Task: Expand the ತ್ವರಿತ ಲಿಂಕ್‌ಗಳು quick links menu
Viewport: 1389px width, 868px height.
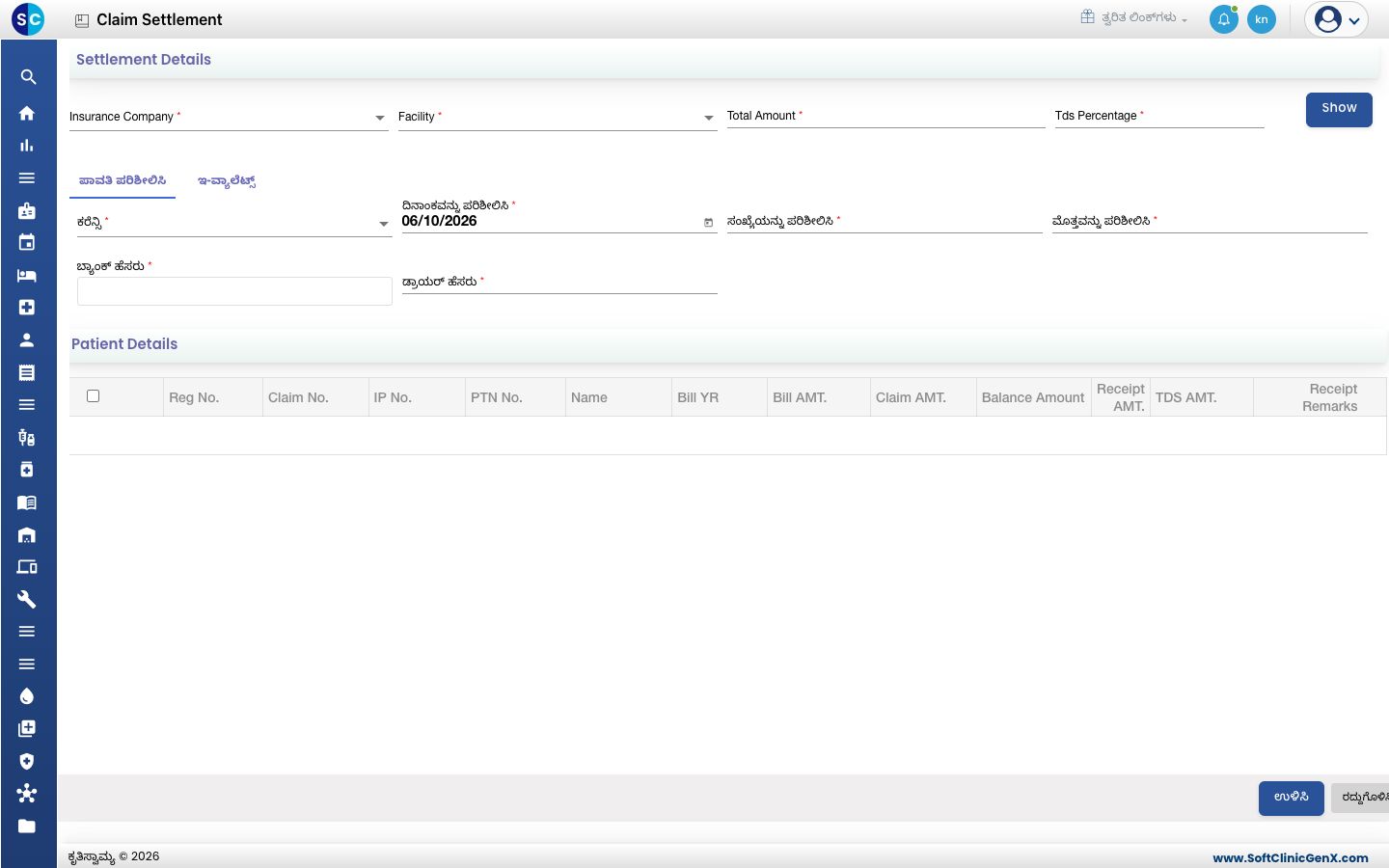Action: [1134, 17]
